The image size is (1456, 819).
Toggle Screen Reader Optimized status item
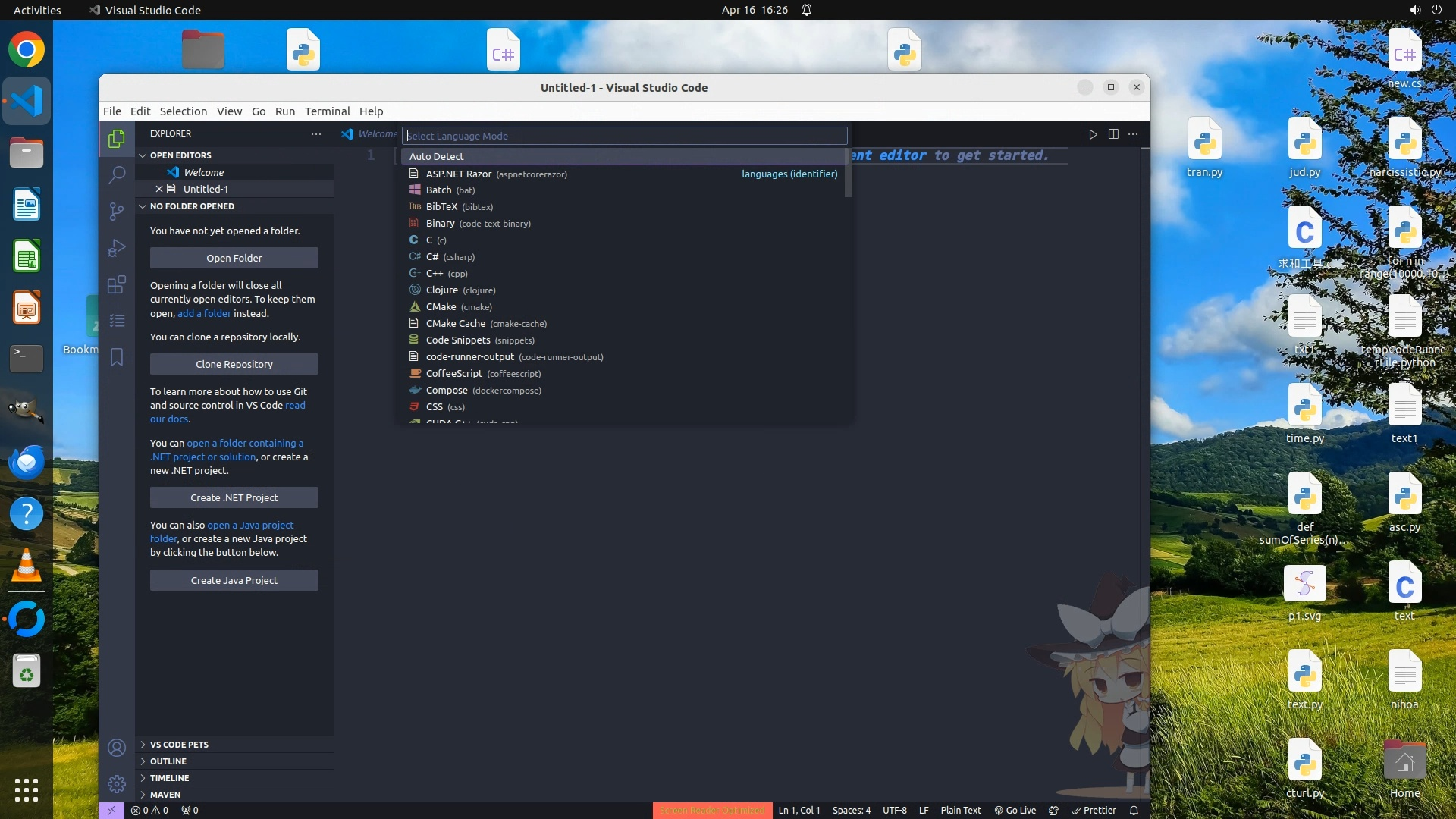[712, 811]
